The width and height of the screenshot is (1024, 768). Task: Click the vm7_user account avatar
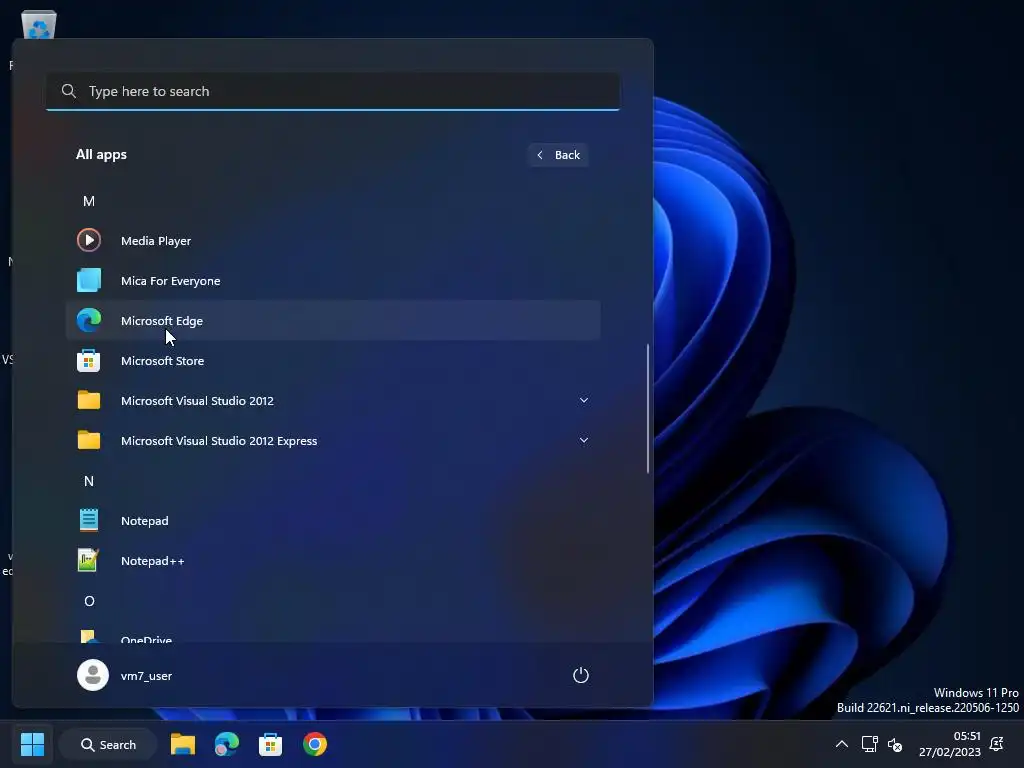[x=93, y=675]
